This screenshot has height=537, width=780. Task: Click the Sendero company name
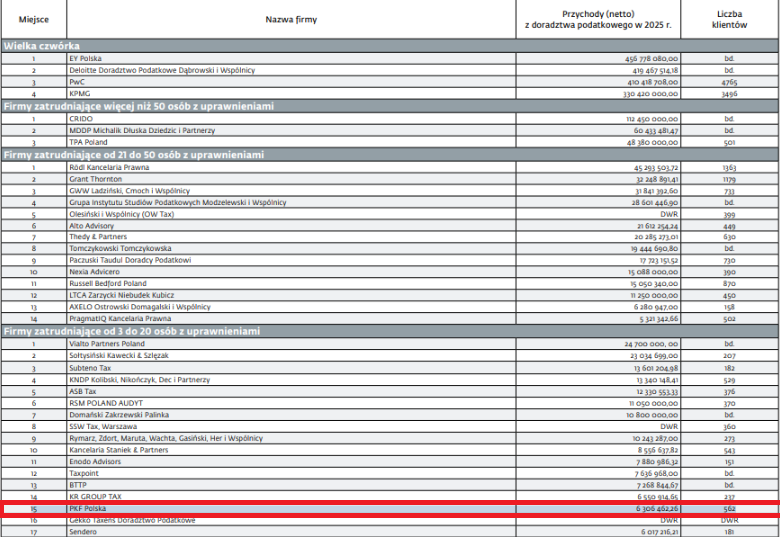[x=83, y=532]
